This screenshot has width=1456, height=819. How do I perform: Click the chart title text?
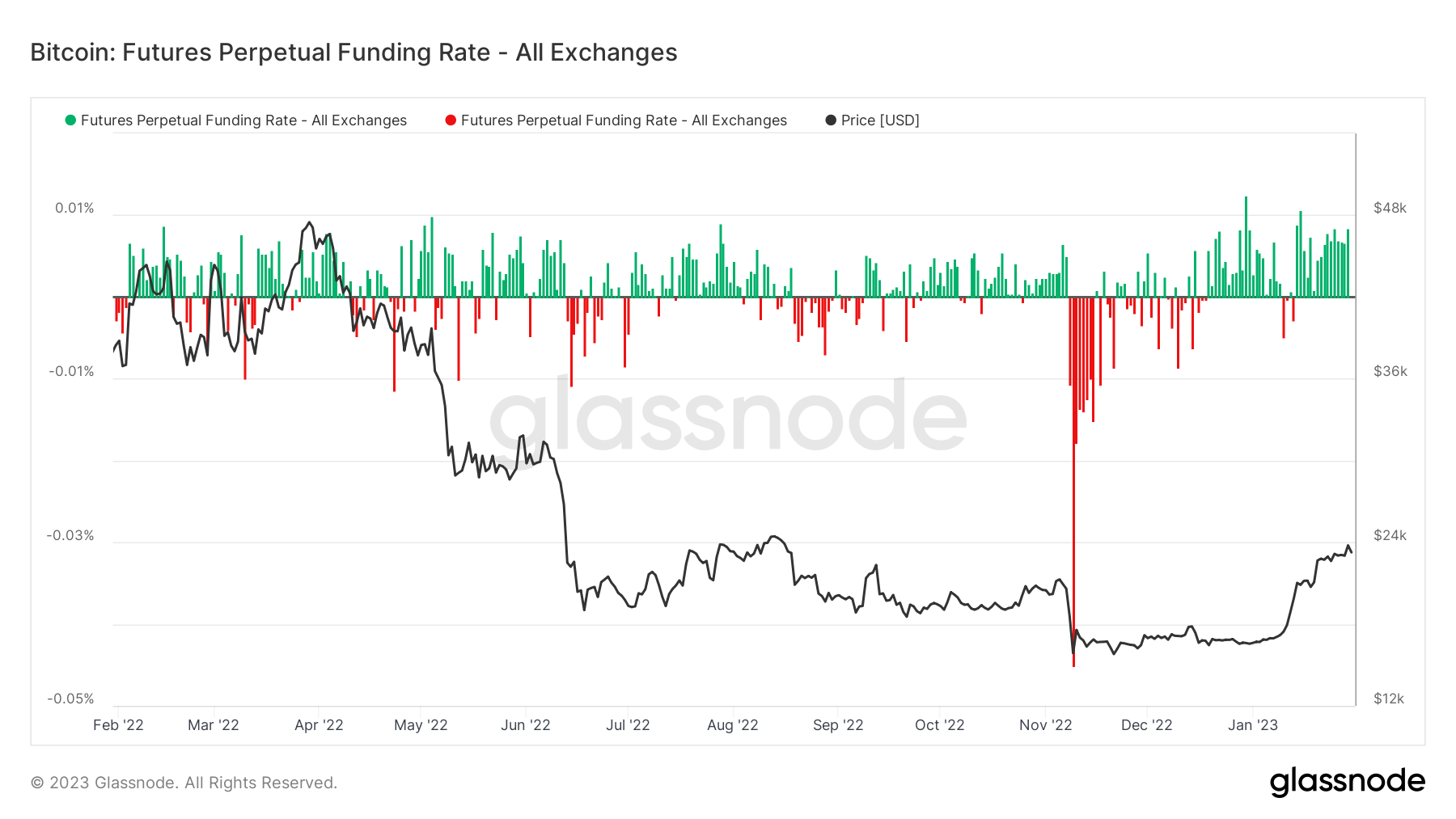click(x=353, y=53)
